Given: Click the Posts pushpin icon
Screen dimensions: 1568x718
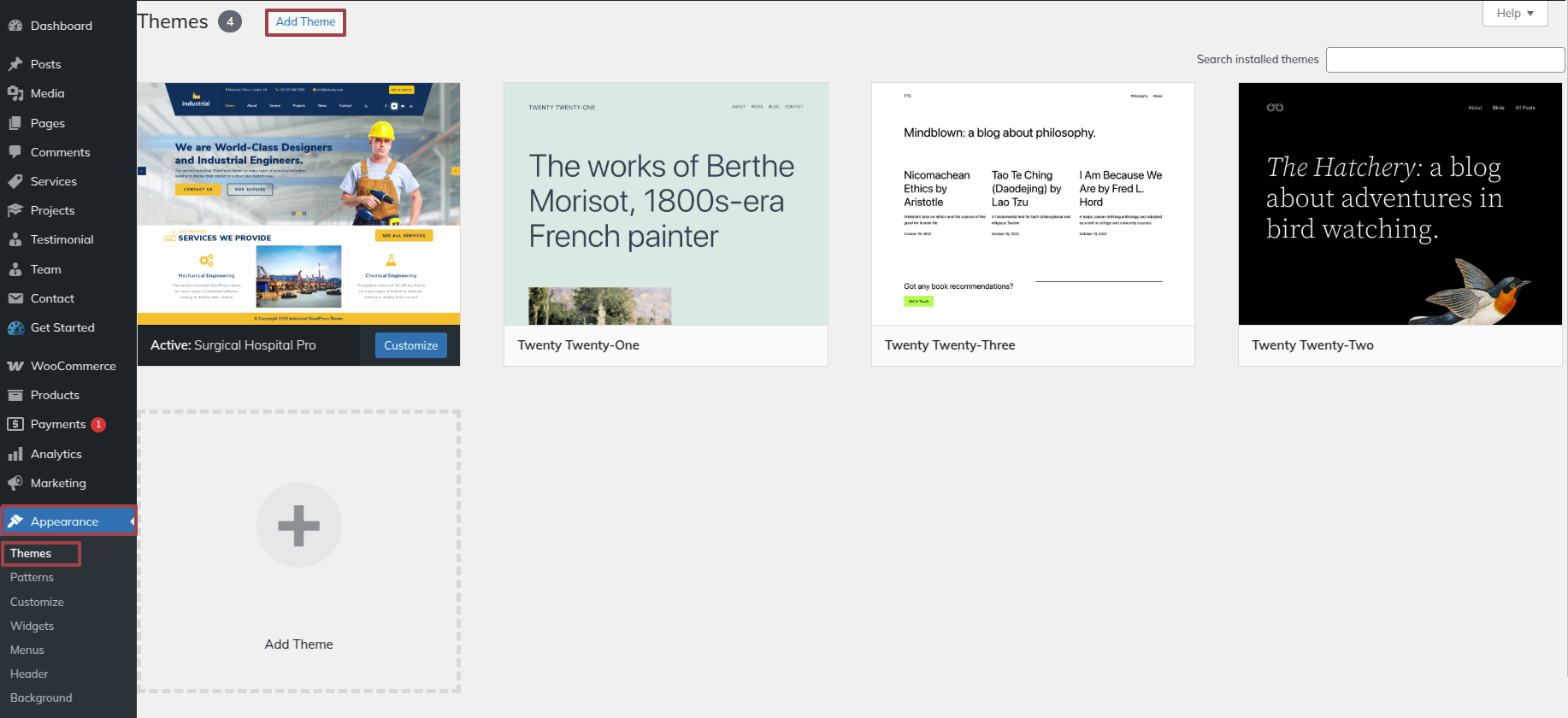Looking at the screenshot, I should (15, 64).
